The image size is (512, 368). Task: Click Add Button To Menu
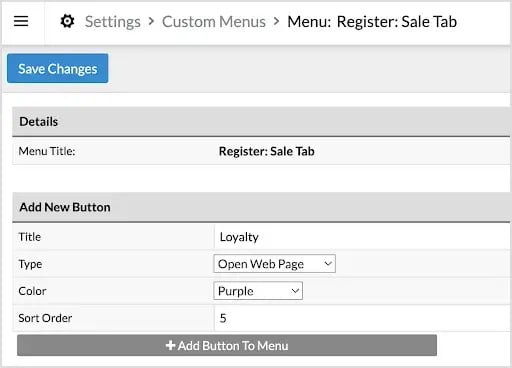tap(227, 345)
